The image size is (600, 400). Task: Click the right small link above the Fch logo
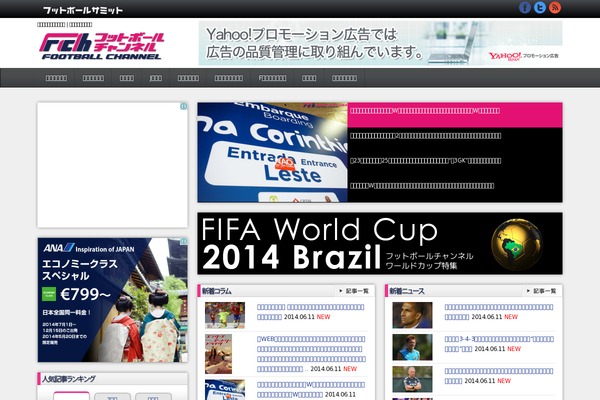click(80, 24)
